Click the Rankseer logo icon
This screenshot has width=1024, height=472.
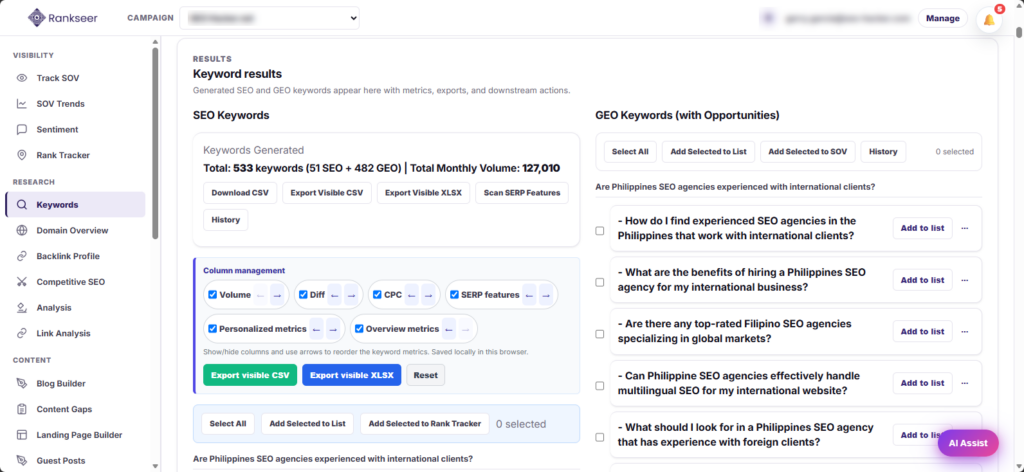pos(37,18)
